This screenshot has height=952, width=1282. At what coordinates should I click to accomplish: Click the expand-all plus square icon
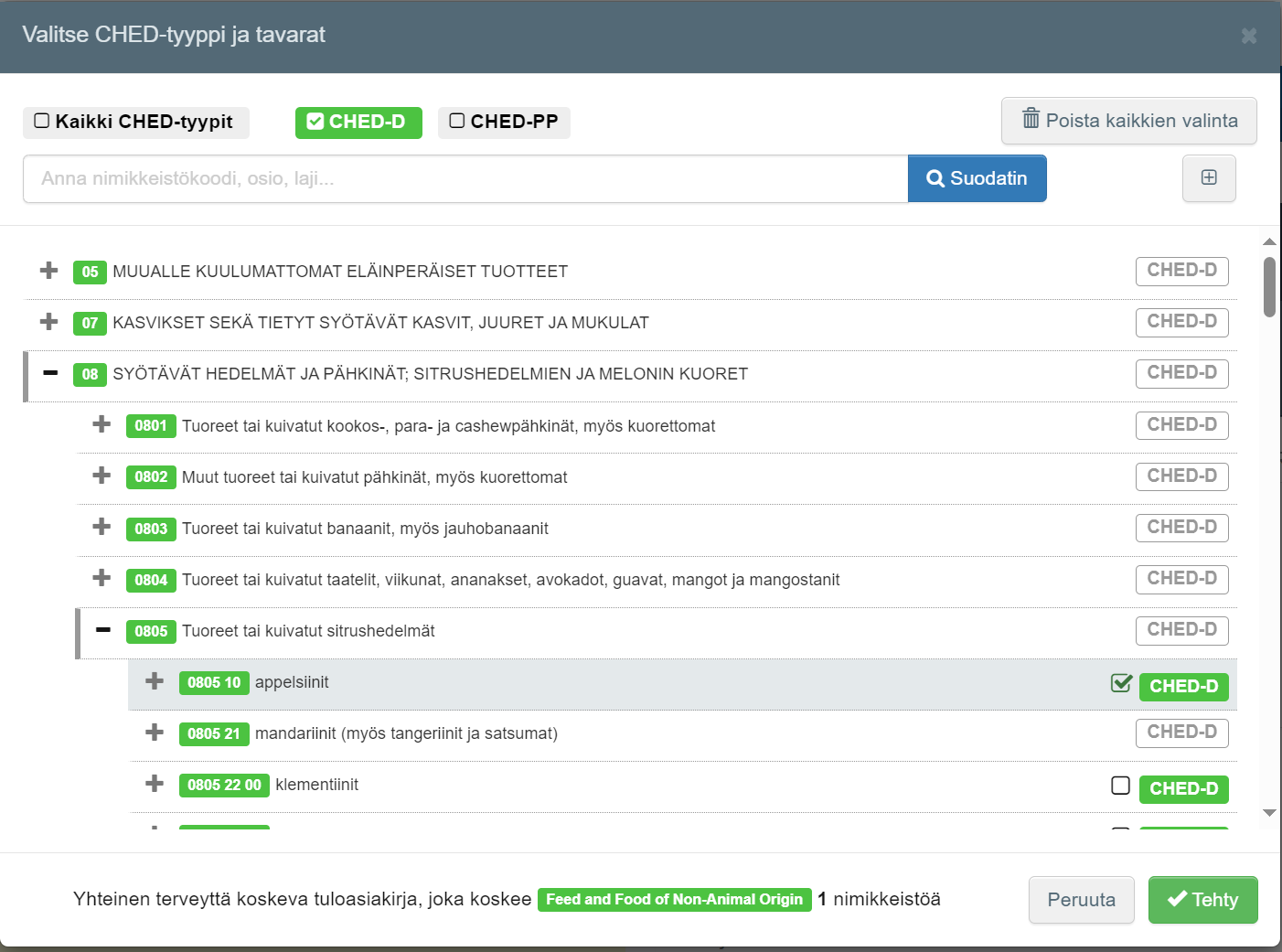[1208, 177]
